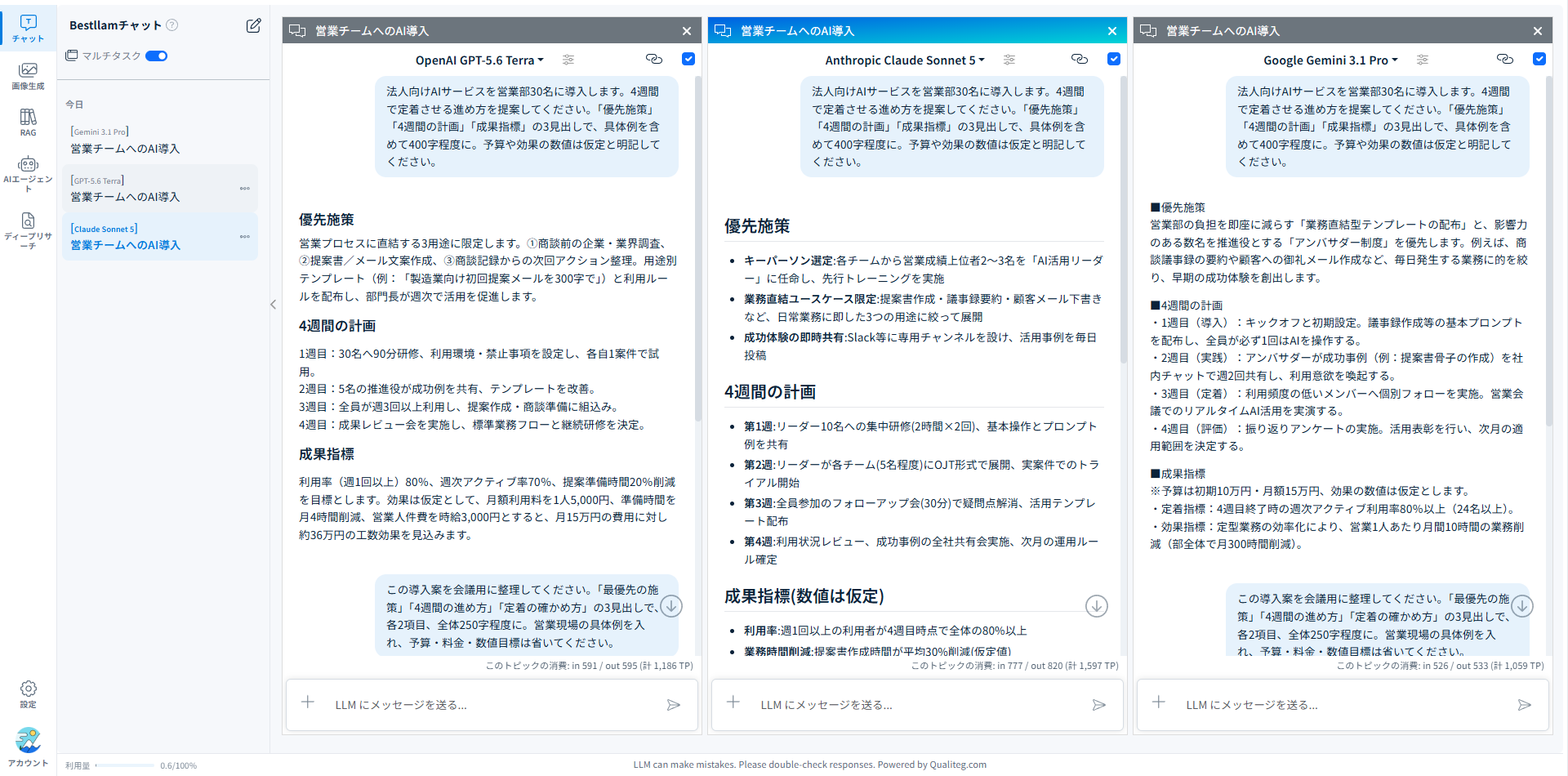Send message in the Claude Sonnet 5 panel
The height and width of the screenshot is (776, 1568).
(1099, 705)
